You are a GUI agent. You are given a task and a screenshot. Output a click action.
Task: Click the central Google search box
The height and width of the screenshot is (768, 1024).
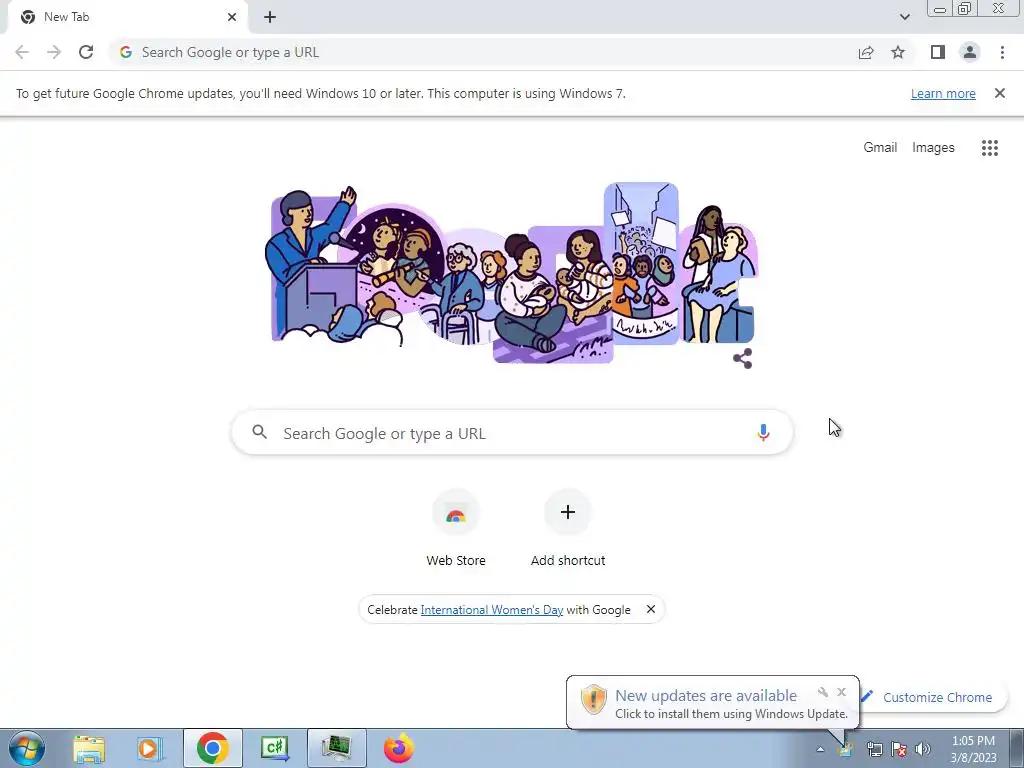[x=512, y=432]
